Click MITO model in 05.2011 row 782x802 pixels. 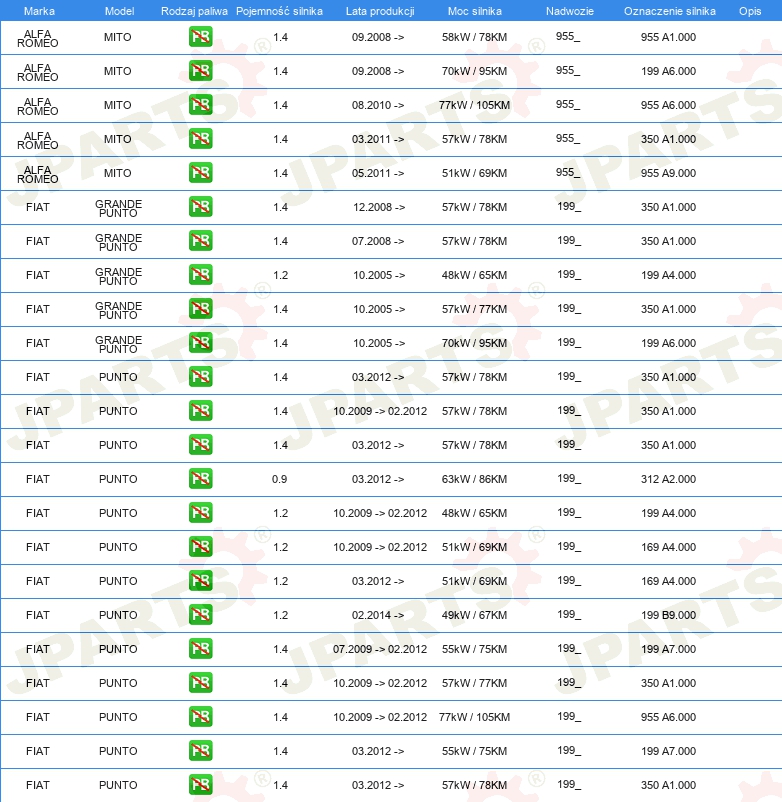pyautogui.click(x=118, y=173)
